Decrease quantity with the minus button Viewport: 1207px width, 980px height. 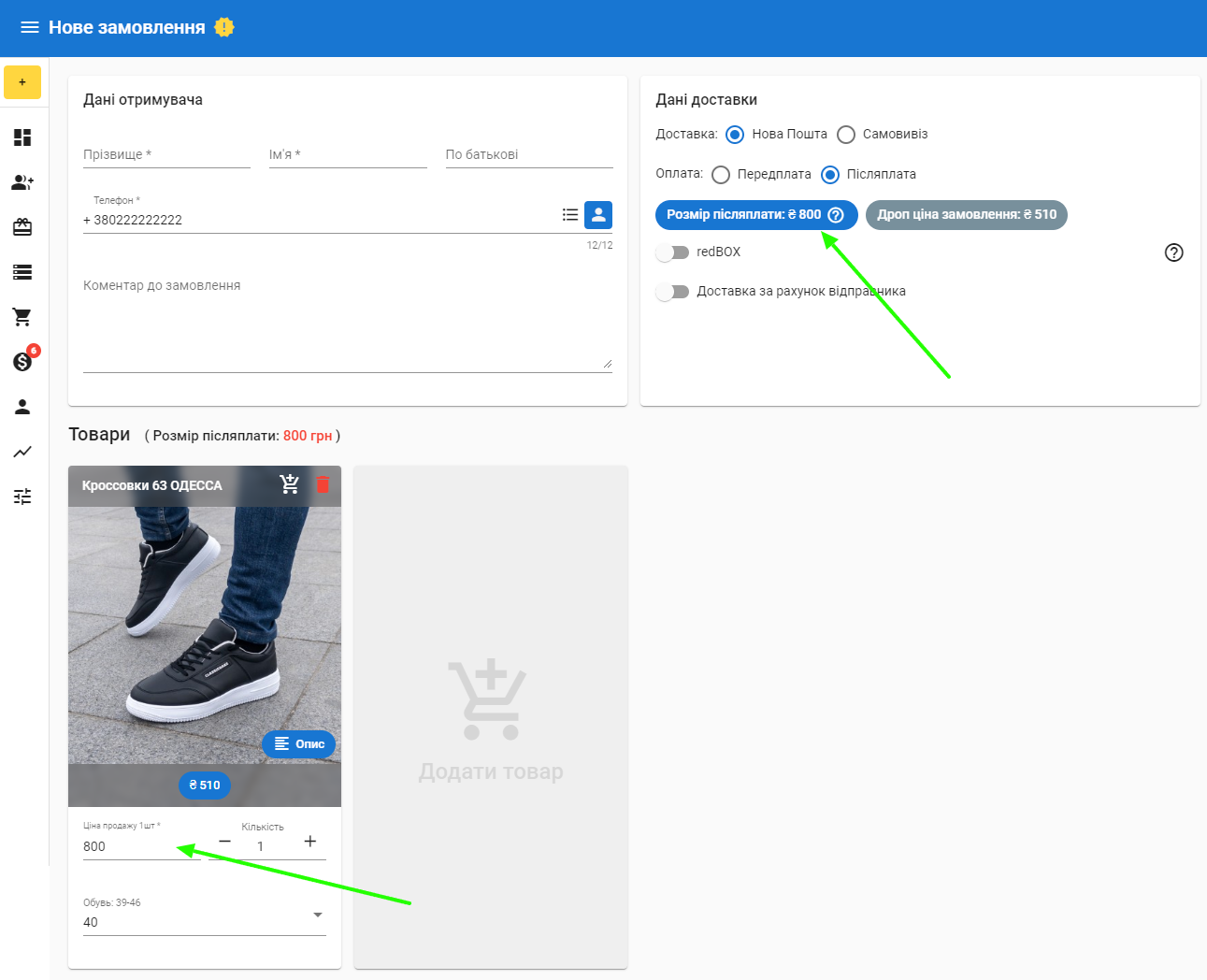pos(224,842)
